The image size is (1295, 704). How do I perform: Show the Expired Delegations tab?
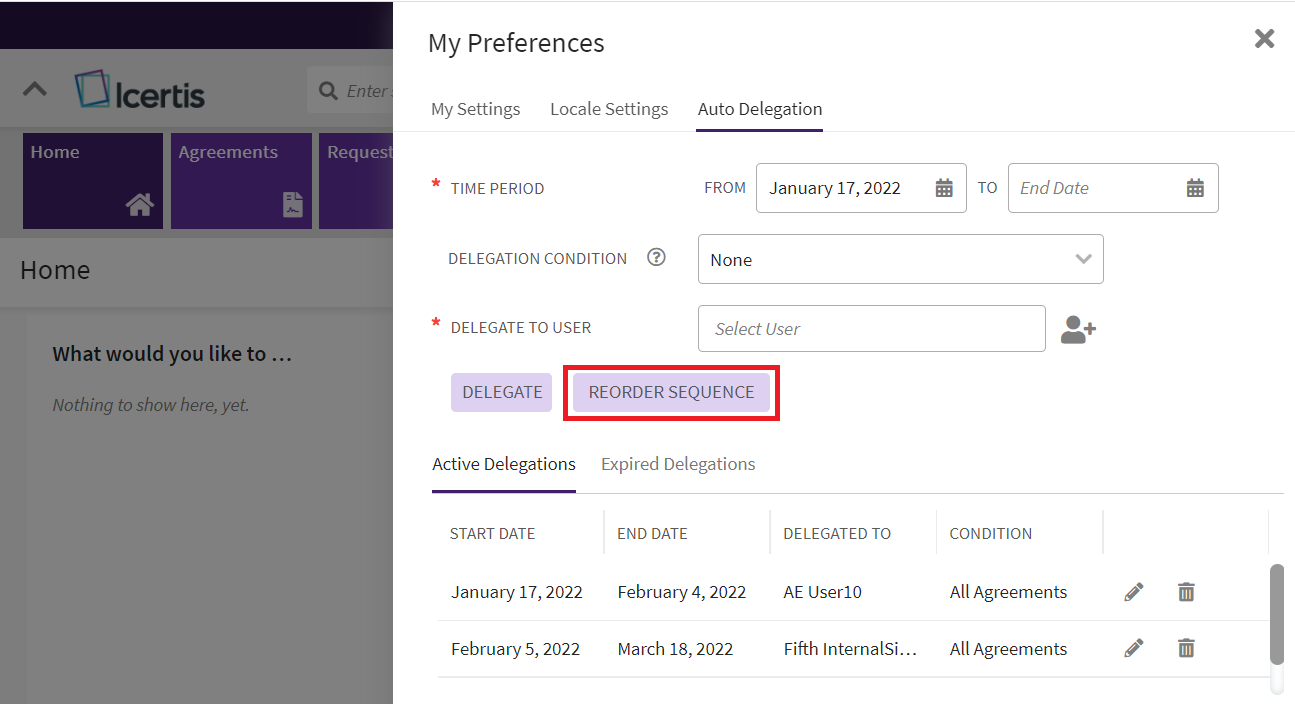coord(678,464)
